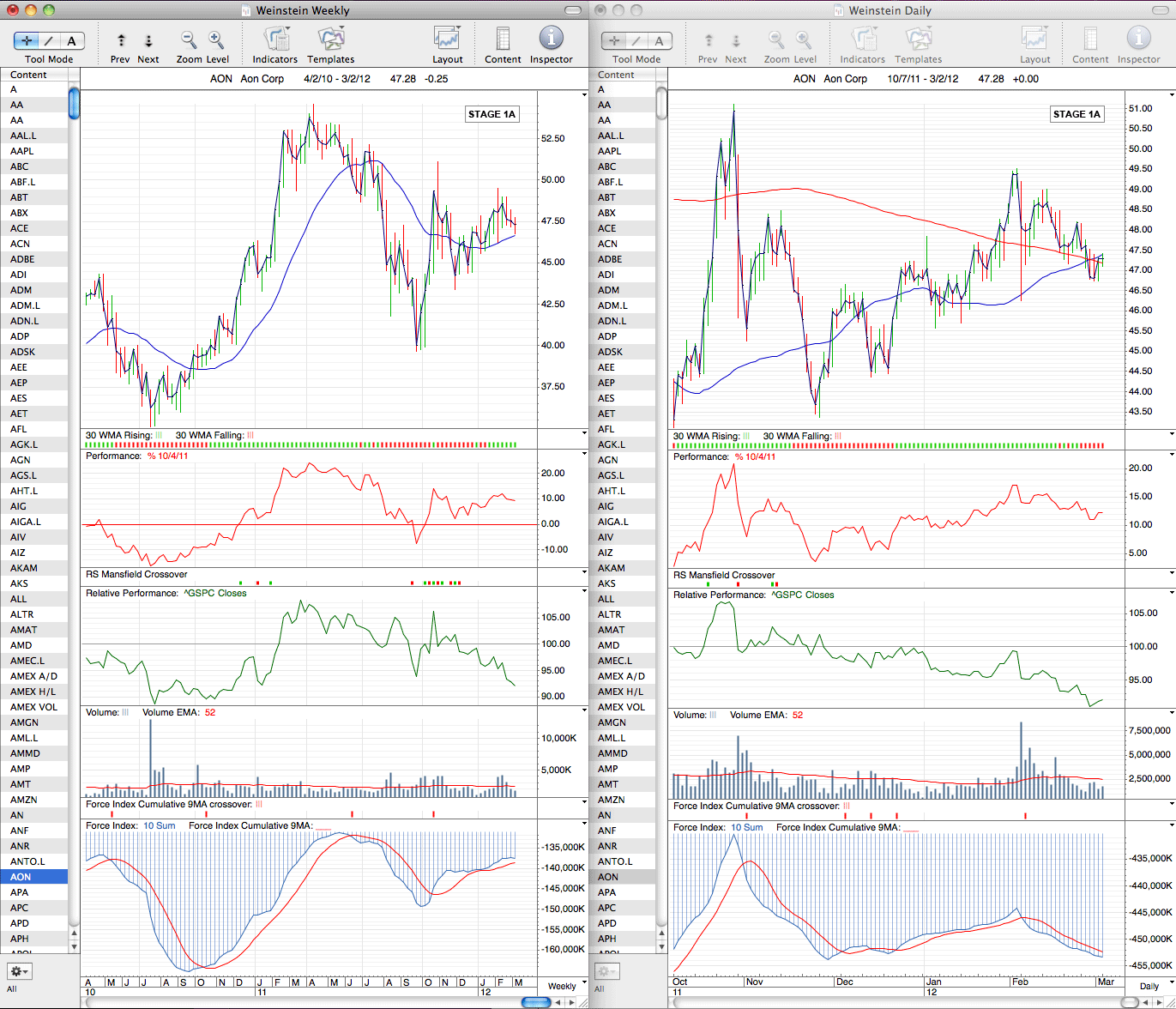1176x1009 pixels.
Task: Click ^GSPC Closes label in Weekly chart
Action: pos(214,593)
